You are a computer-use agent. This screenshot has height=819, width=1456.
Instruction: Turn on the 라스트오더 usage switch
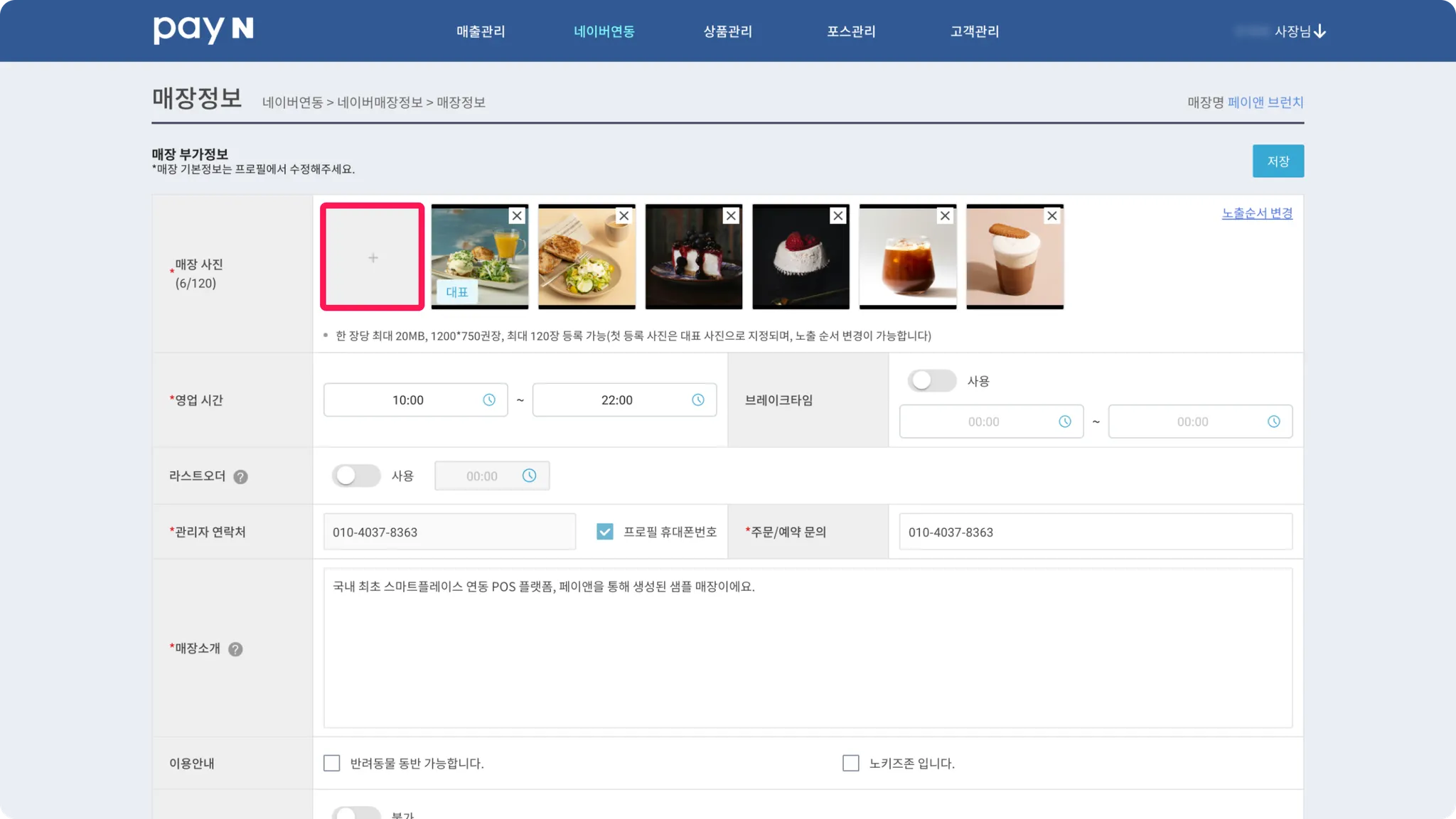[356, 476]
